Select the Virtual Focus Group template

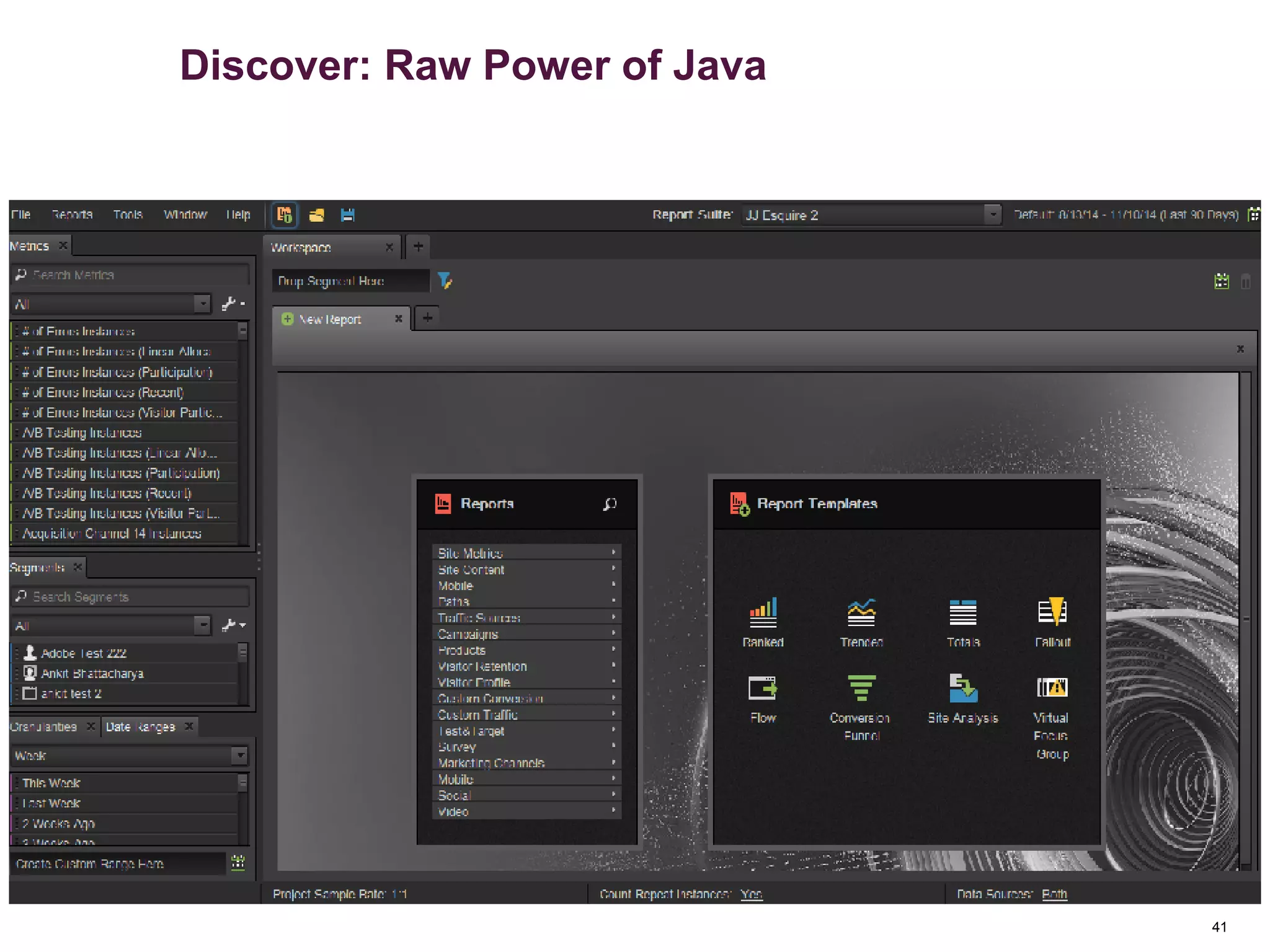[x=1052, y=716]
